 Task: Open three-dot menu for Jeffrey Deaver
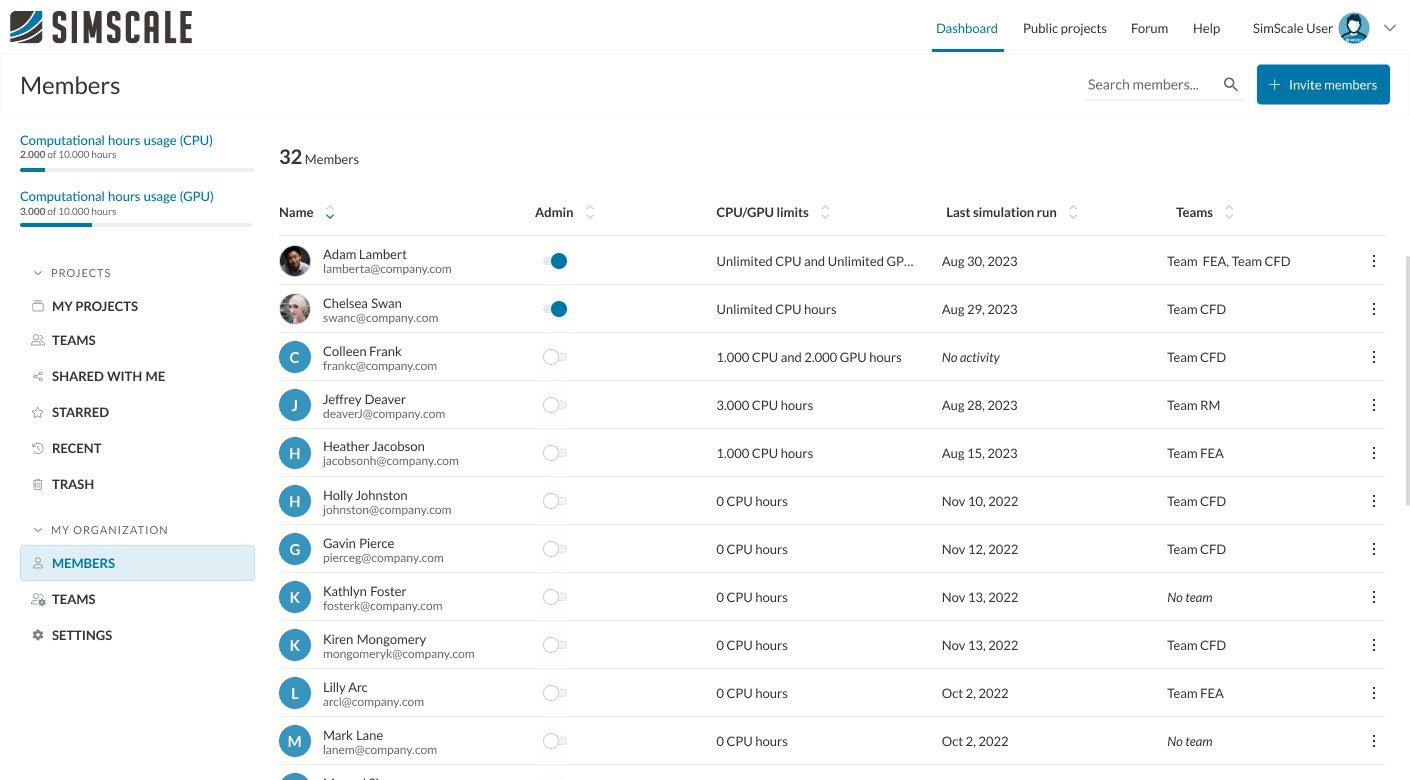[x=1374, y=405]
